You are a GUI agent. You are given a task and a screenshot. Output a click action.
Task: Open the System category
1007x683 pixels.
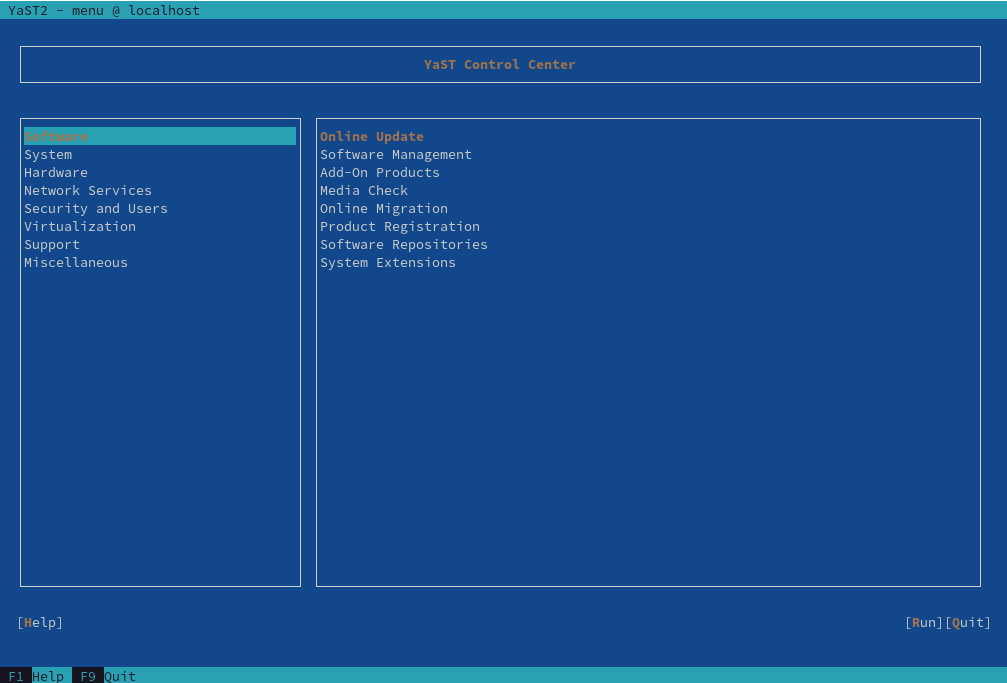48,154
